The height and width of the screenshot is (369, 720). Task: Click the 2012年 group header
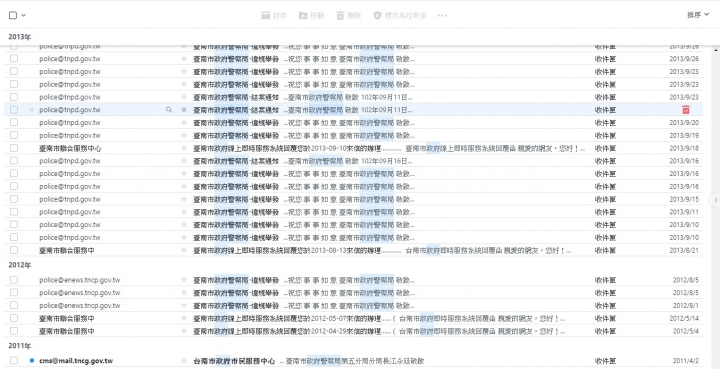point(20,265)
